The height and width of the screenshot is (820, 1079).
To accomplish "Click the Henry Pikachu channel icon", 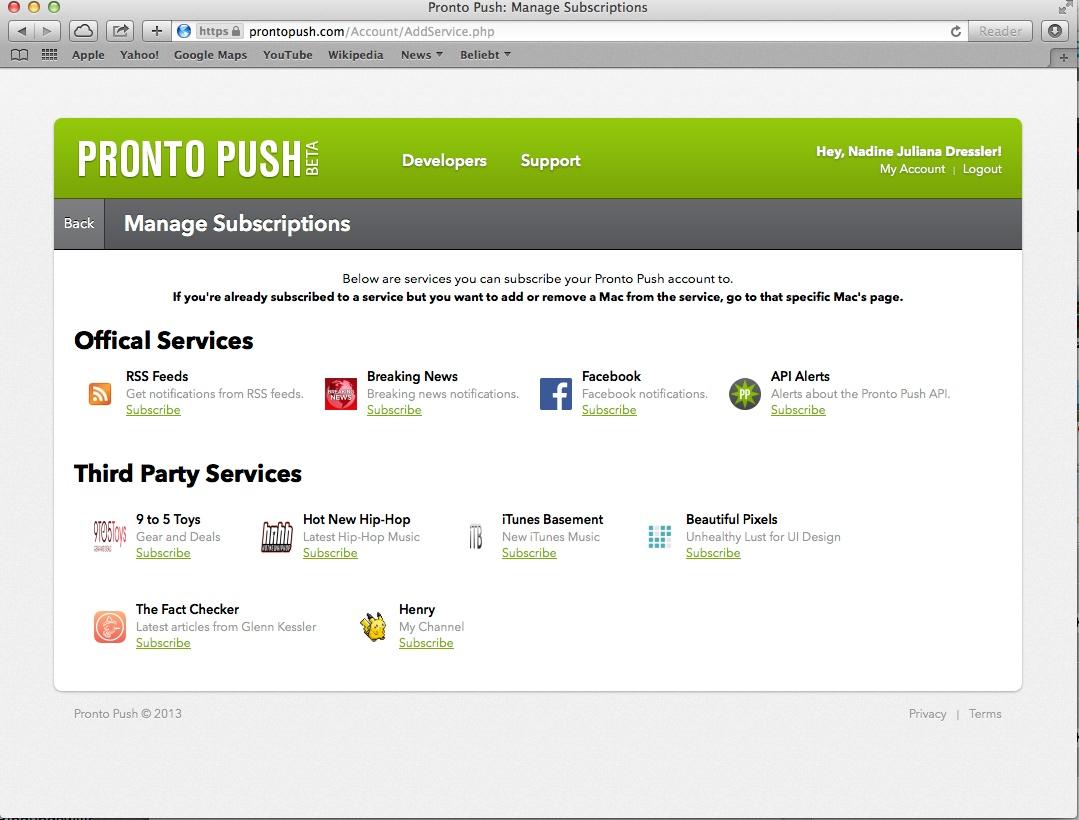I will coord(373,627).
